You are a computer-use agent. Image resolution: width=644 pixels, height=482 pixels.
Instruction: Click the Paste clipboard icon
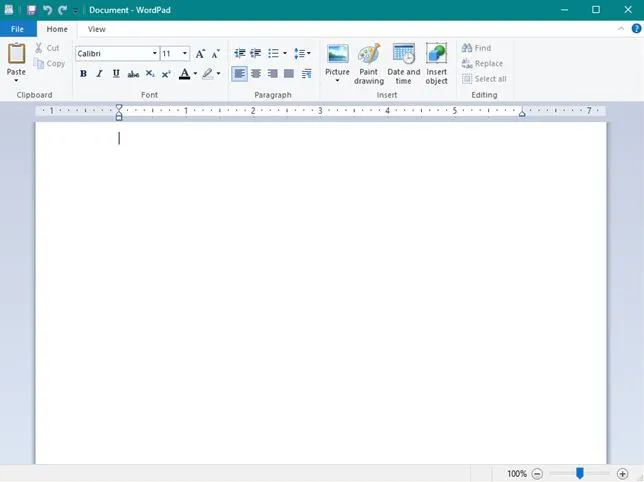(x=16, y=55)
